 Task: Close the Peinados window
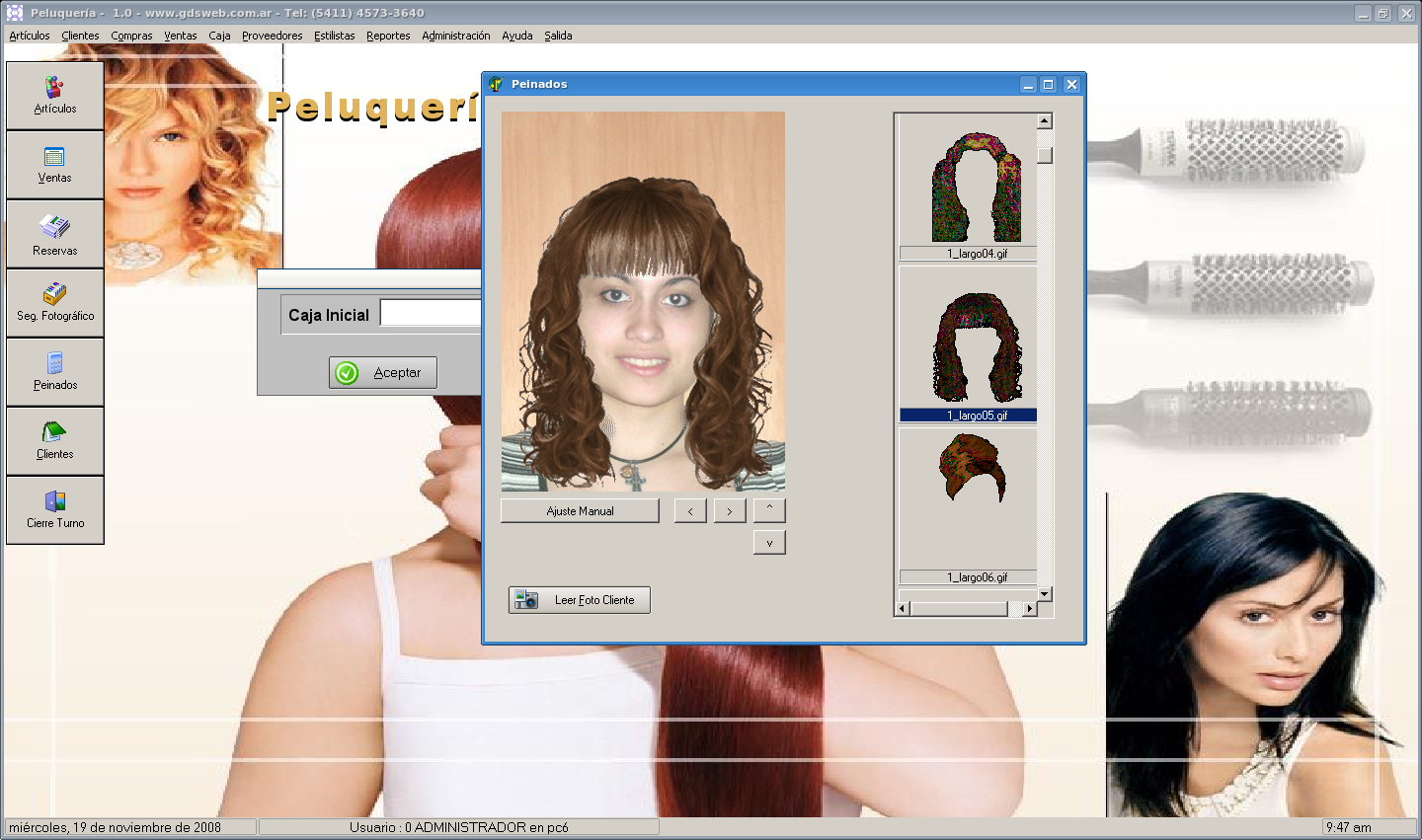tap(1071, 85)
